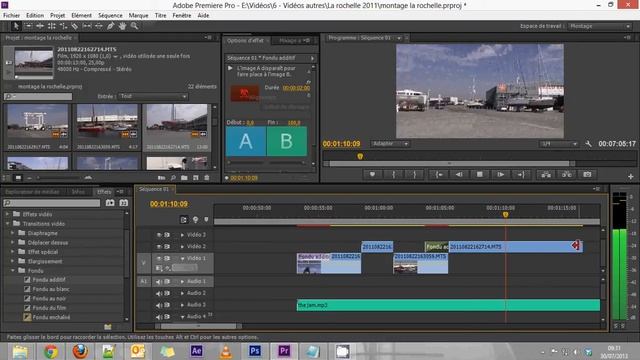This screenshot has width=640, height=360.
Task: Select the Slide tool
Action: tap(99, 26)
